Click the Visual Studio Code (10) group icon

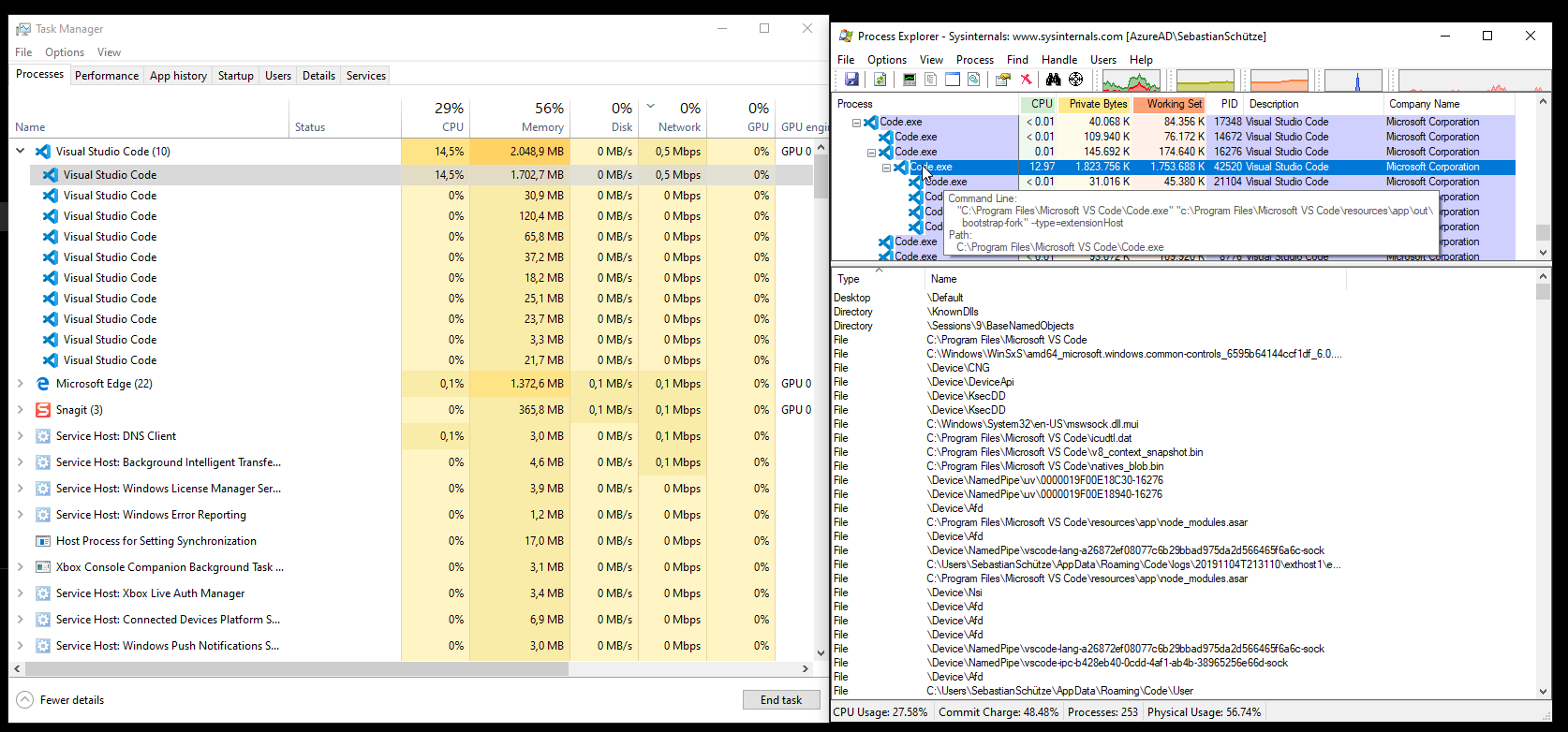(x=42, y=152)
